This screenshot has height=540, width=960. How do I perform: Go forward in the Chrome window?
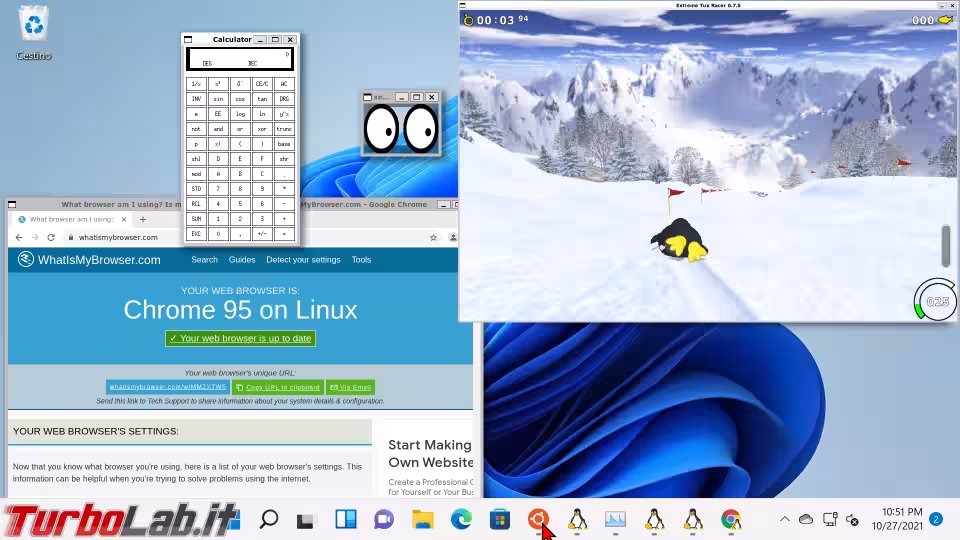click(35, 238)
